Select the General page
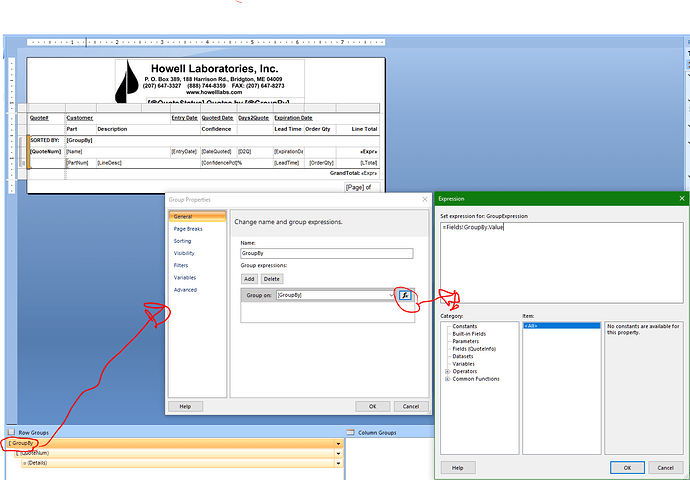 coord(197,216)
